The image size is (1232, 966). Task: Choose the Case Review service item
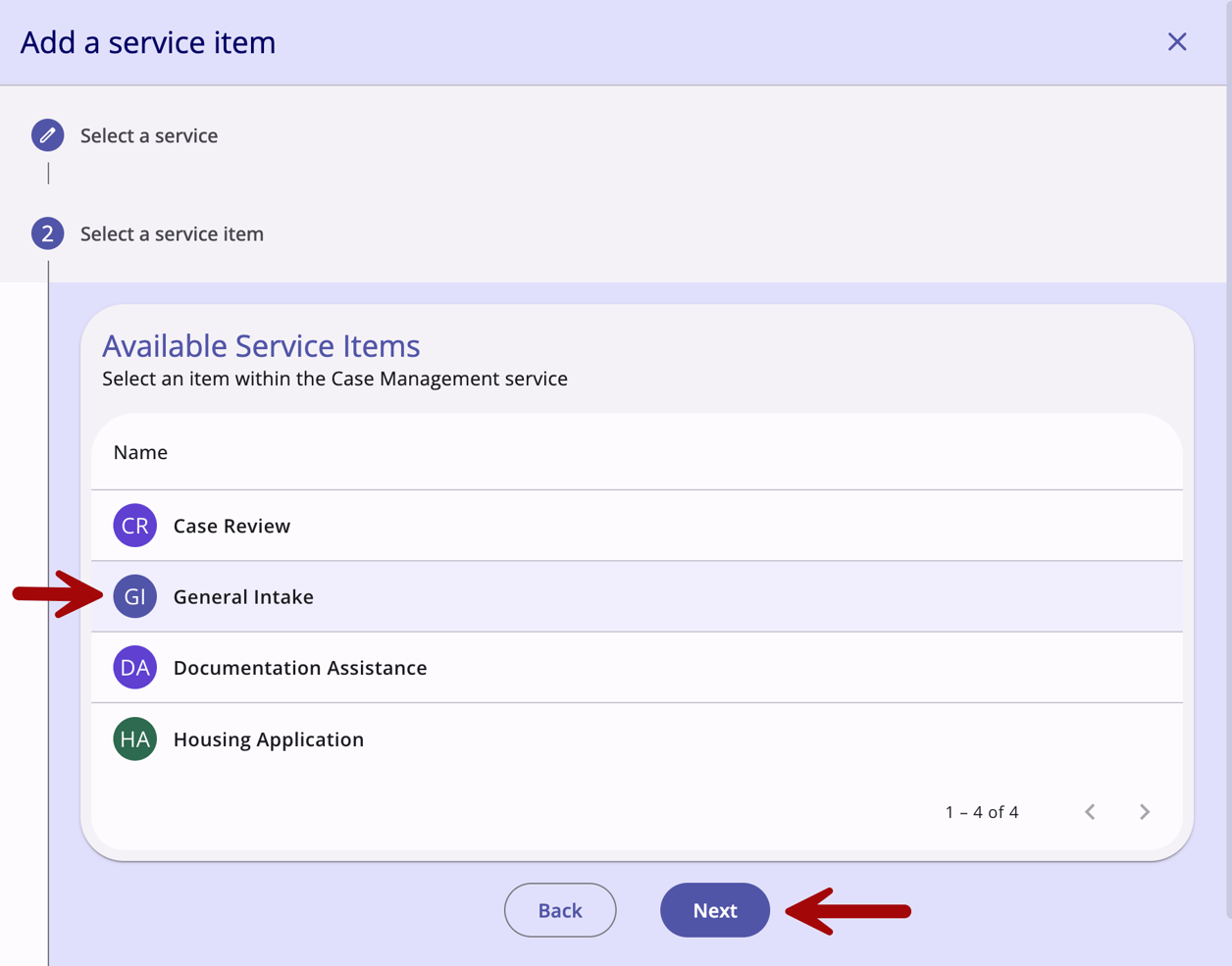click(x=638, y=526)
